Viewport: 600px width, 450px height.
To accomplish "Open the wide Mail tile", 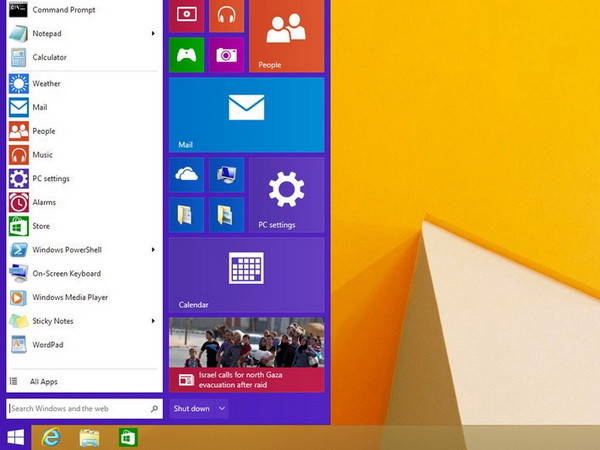I will pos(246,115).
